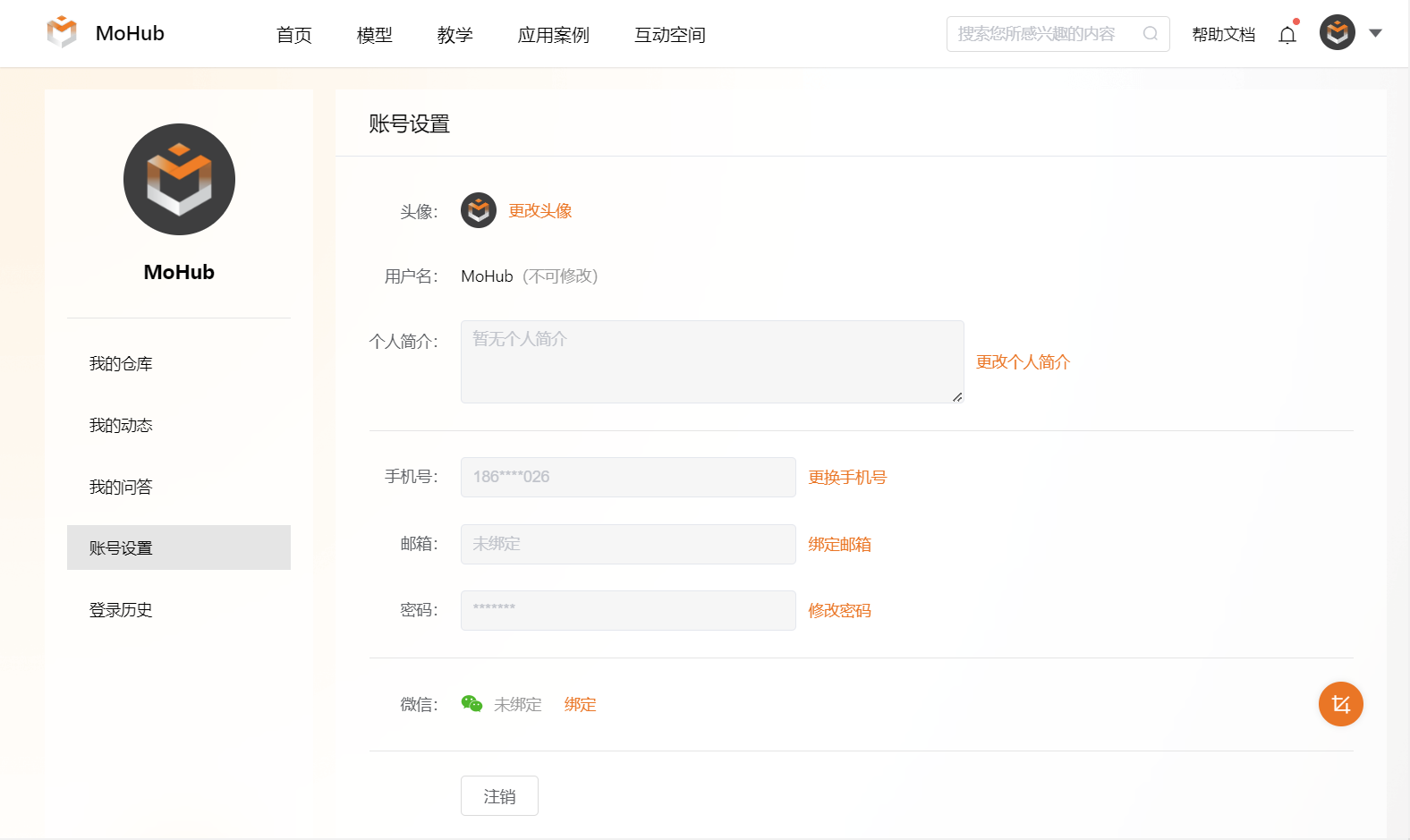1410x840 pixels.
Task: Click small avatar next to 头像 label
Action: [x=479, y=210]
